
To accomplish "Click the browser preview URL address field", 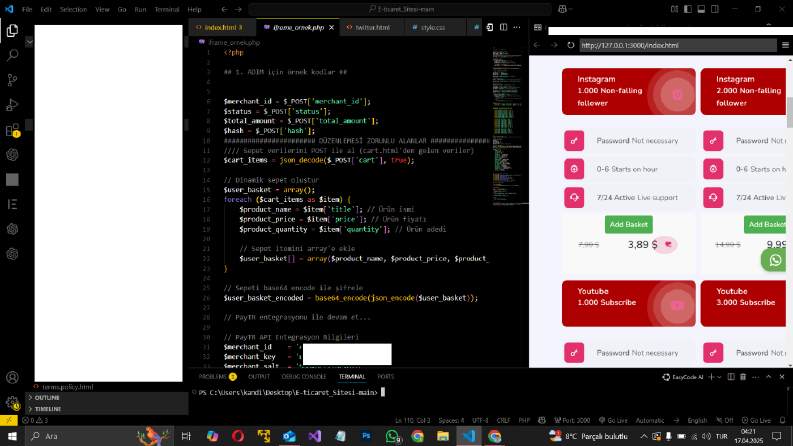I will (x=678, y=45).
